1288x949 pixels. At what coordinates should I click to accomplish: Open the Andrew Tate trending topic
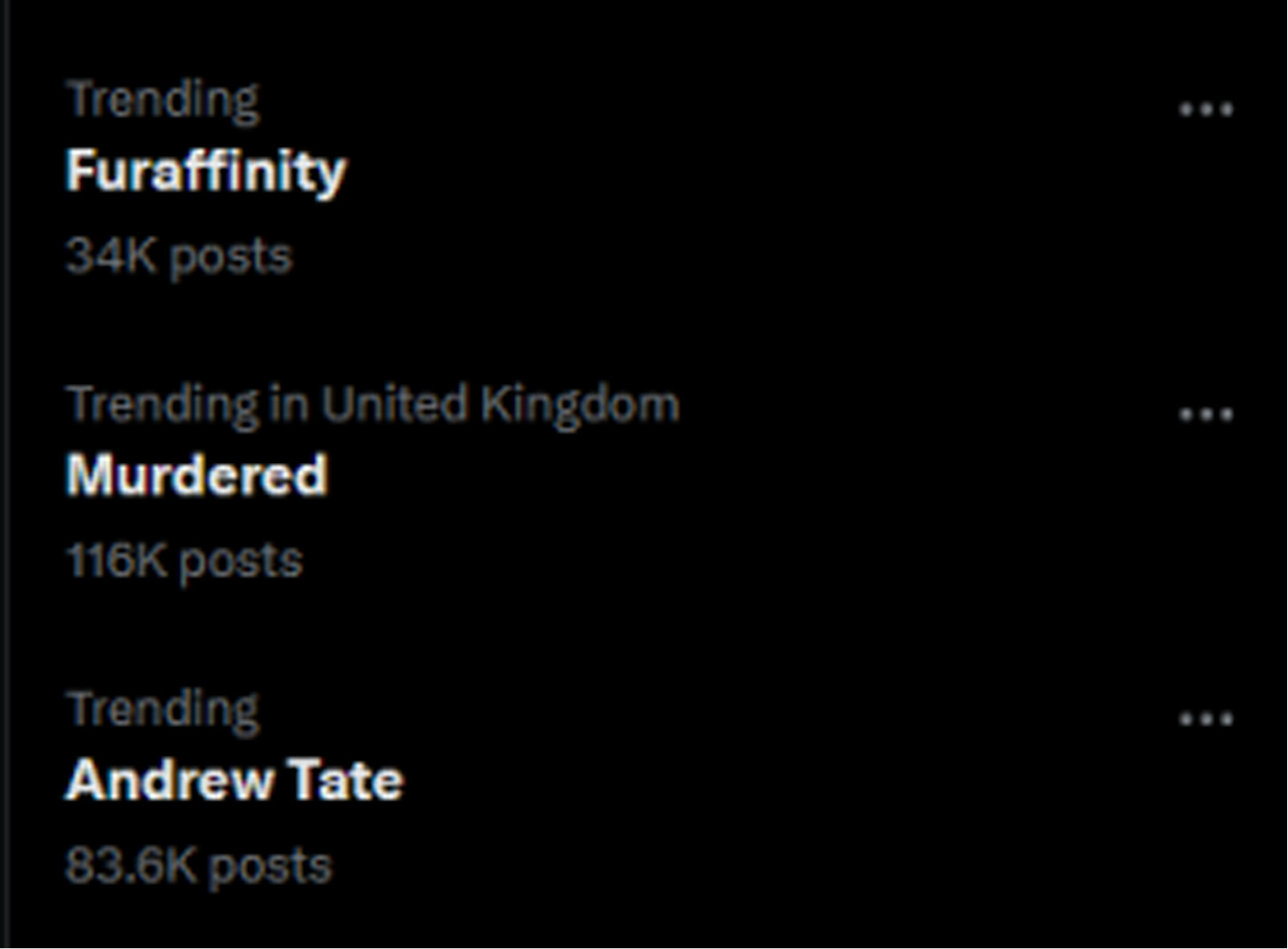coord(235,780)
